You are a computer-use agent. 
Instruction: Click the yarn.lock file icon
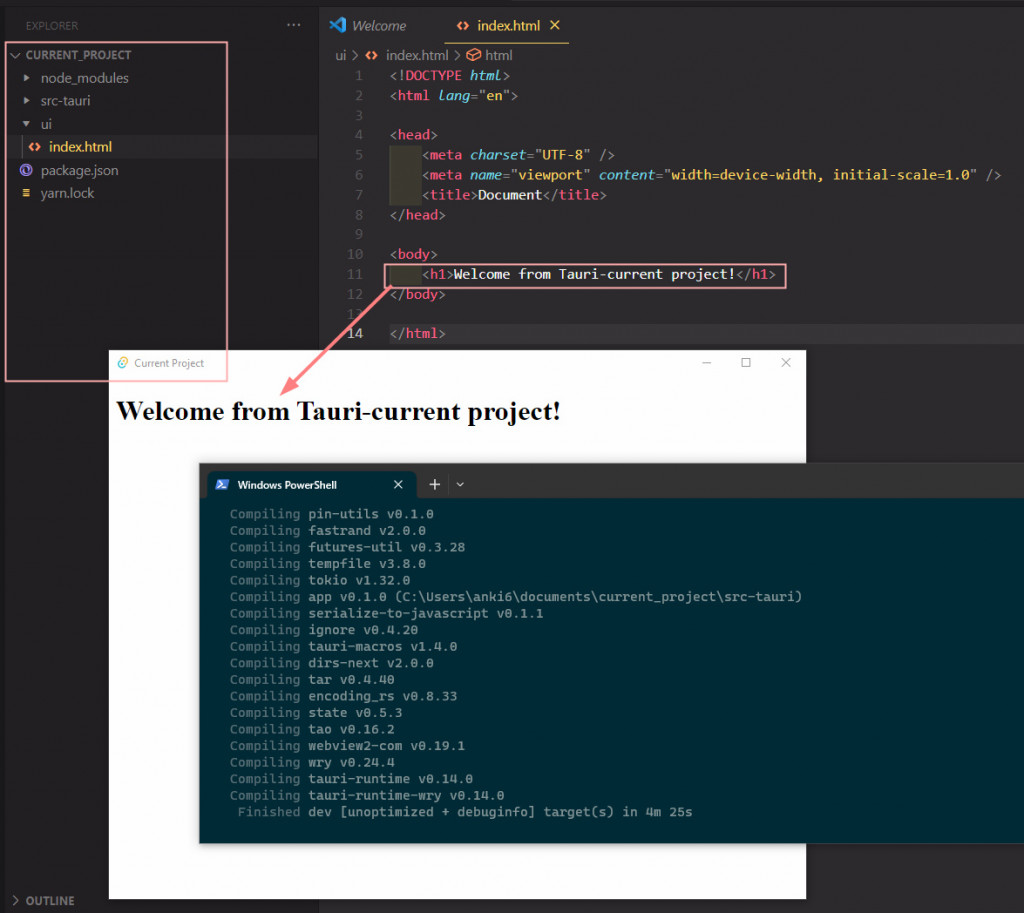(x=26, y=193)
